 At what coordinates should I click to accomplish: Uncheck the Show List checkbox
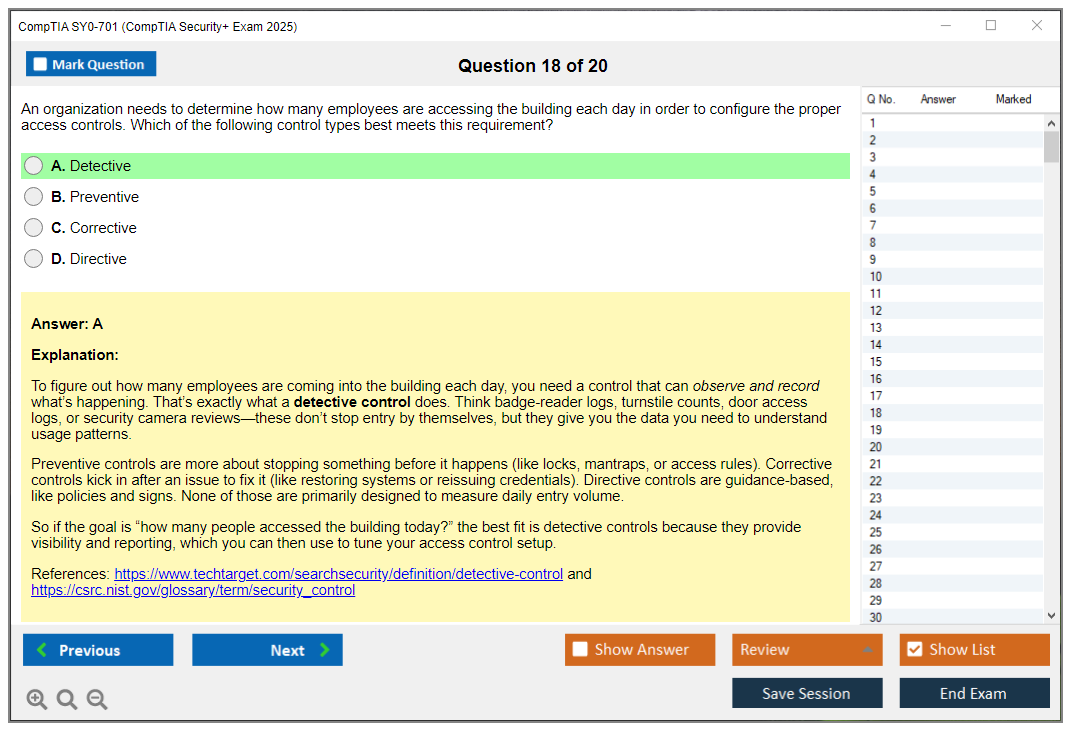pos(914,649)
